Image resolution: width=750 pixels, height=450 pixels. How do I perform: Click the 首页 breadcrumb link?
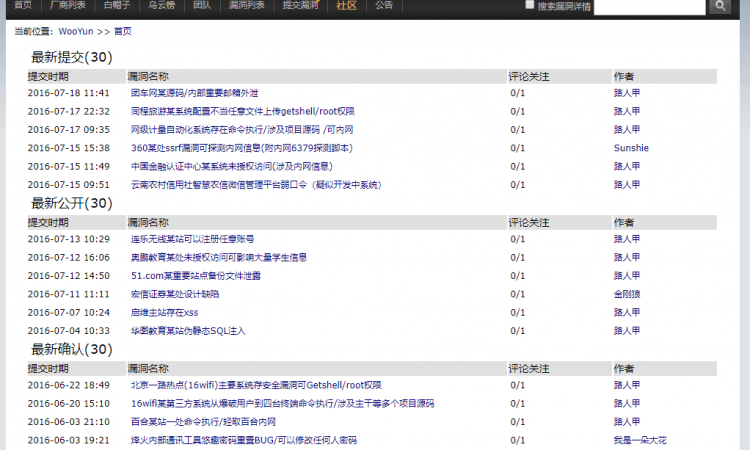[x=122, y=32]
